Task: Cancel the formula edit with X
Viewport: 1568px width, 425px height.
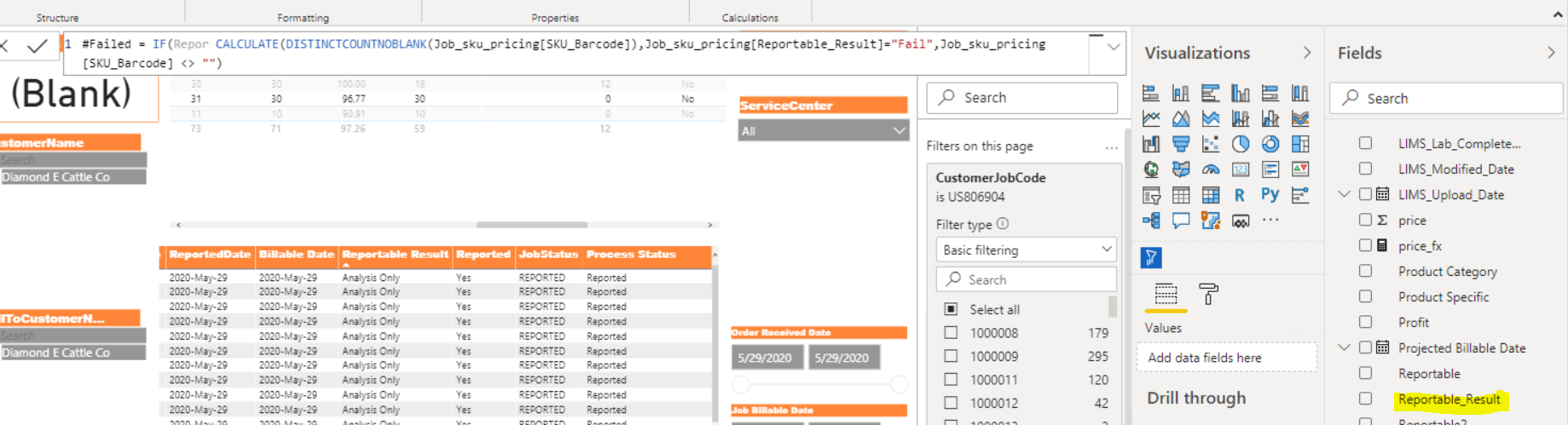Action: (4, 47)
